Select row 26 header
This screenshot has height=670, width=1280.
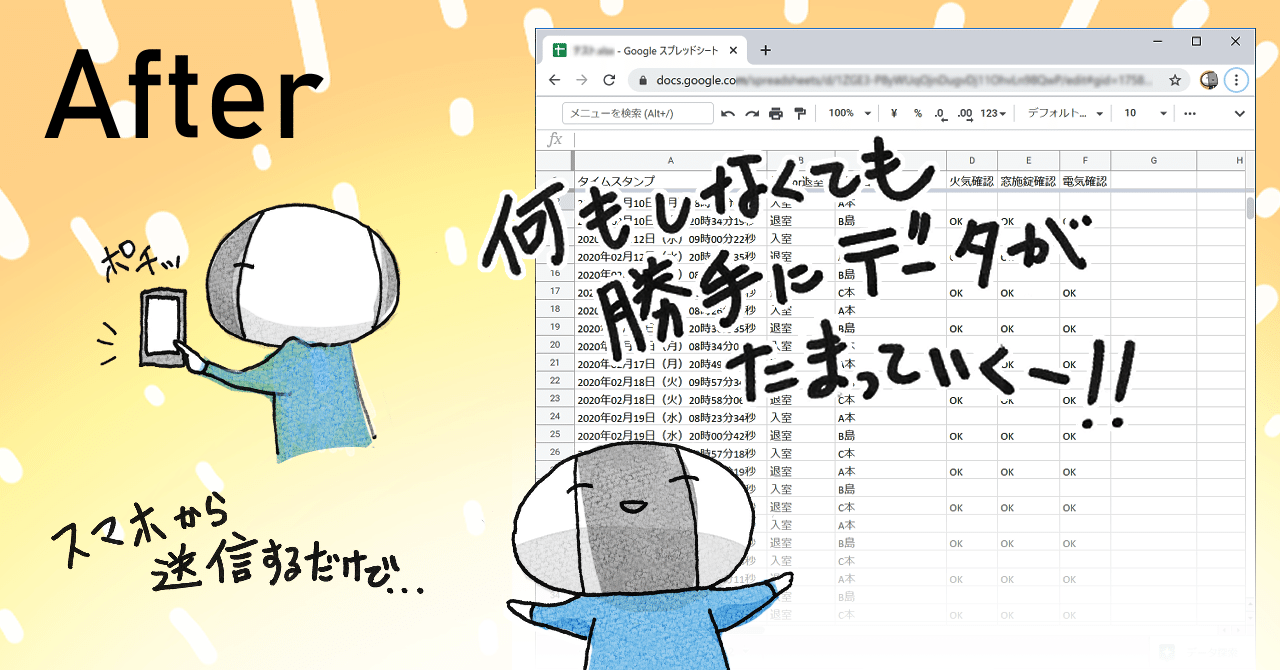pos(554,453)
